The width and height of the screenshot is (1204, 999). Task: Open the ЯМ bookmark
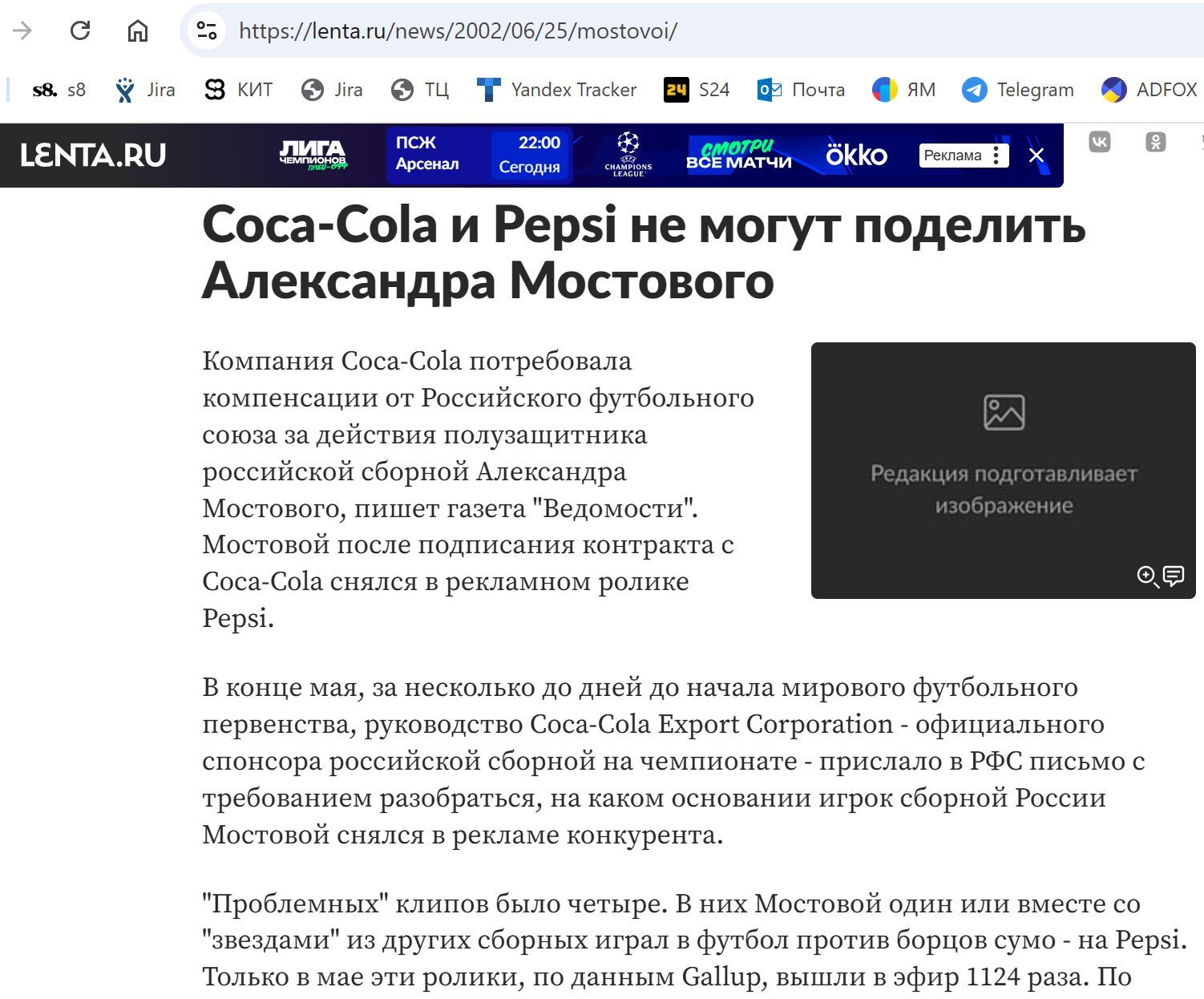pyautogui.click(x=903, y=90)
